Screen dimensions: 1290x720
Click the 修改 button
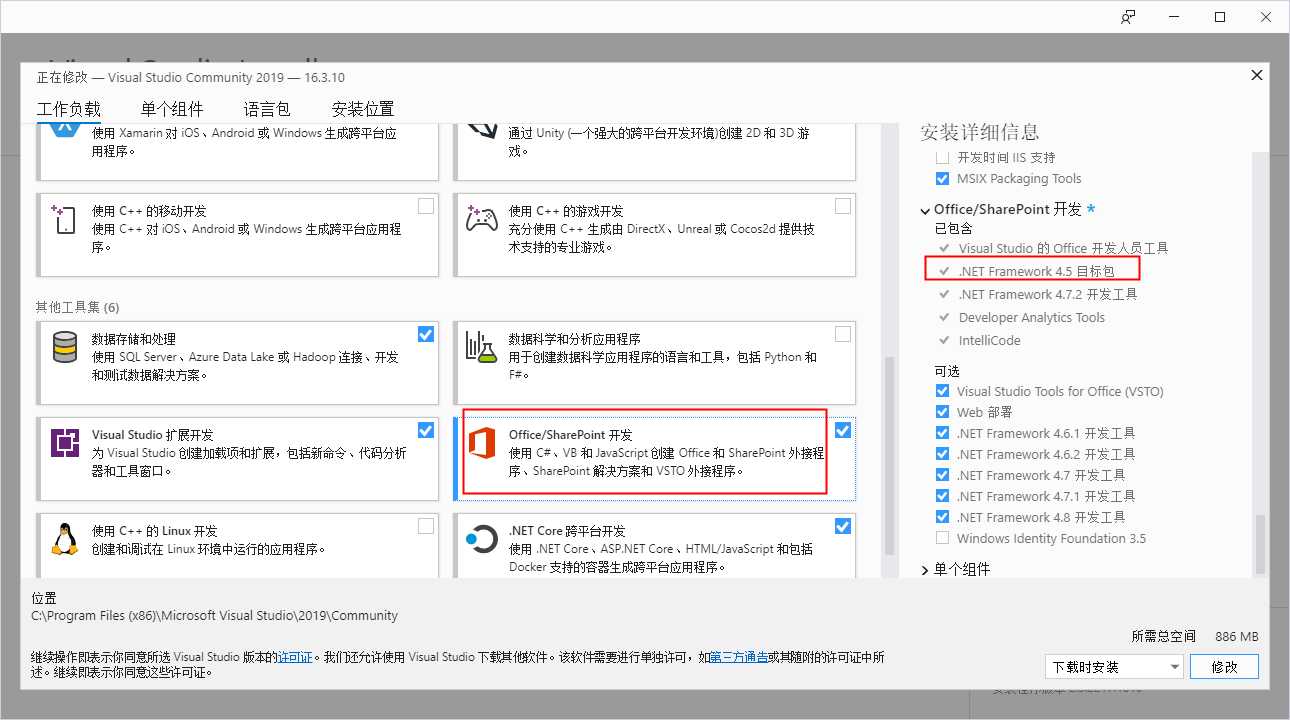[x=1225, y=666]
